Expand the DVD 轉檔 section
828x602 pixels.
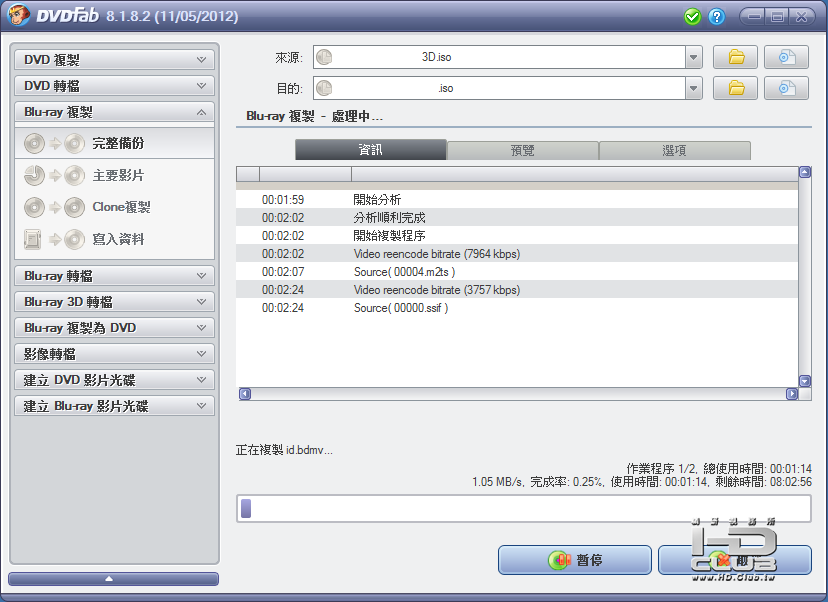[115, 86]
